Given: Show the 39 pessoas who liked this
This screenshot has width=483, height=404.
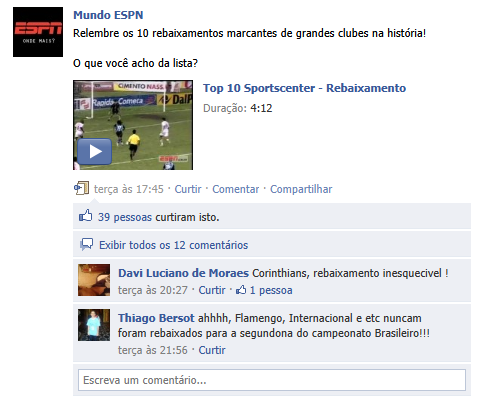Looking at the screenshot, I should tap(125, 217).
